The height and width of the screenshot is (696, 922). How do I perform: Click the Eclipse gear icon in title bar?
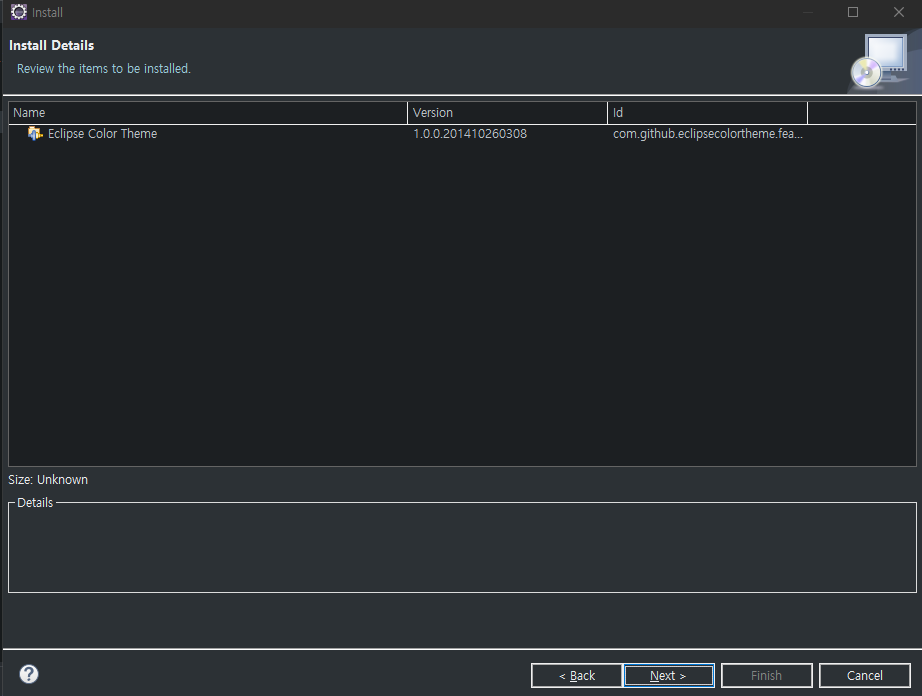click(19, 12)
